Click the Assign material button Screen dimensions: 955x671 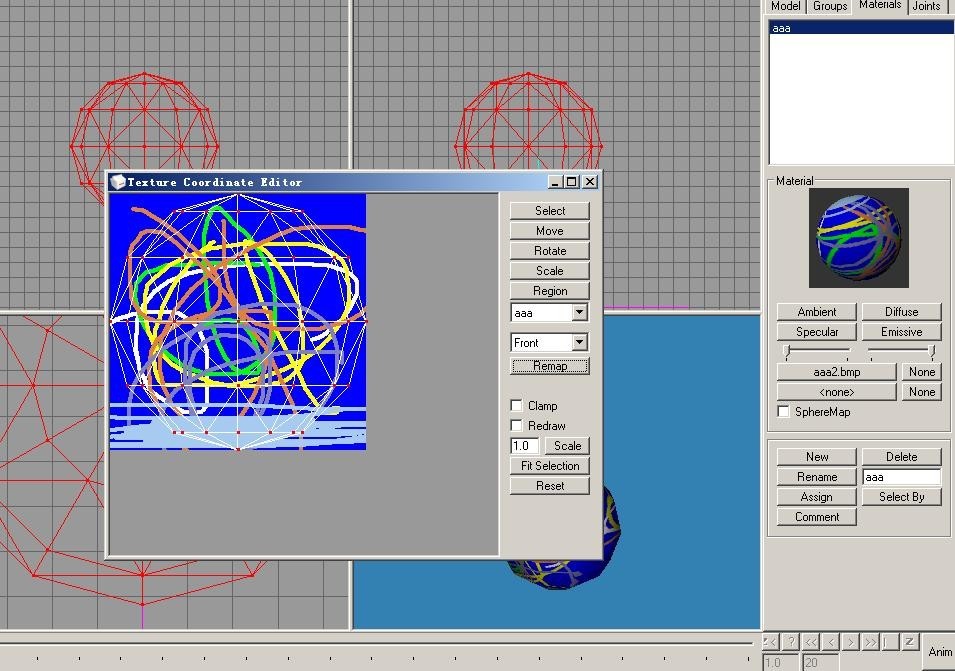point(817,497)
